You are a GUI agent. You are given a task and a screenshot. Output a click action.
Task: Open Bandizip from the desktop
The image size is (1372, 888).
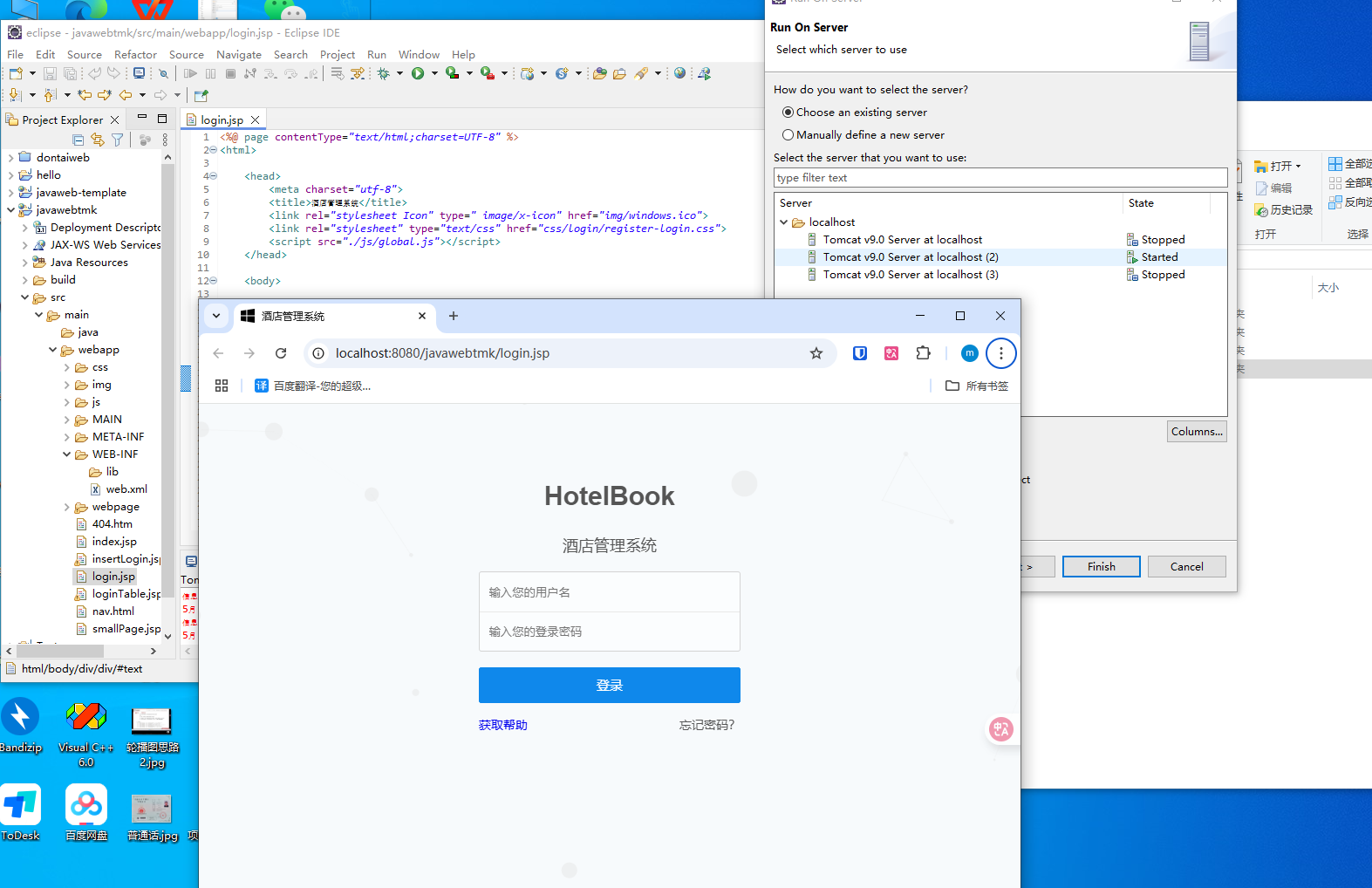point(21,726)
